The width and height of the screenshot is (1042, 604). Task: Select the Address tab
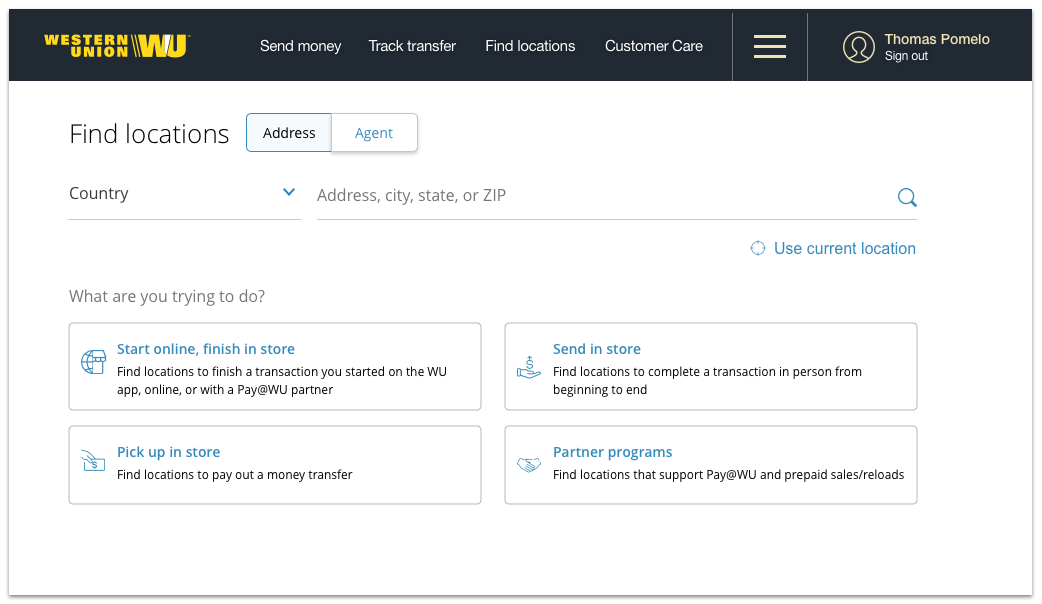[289, 133]
